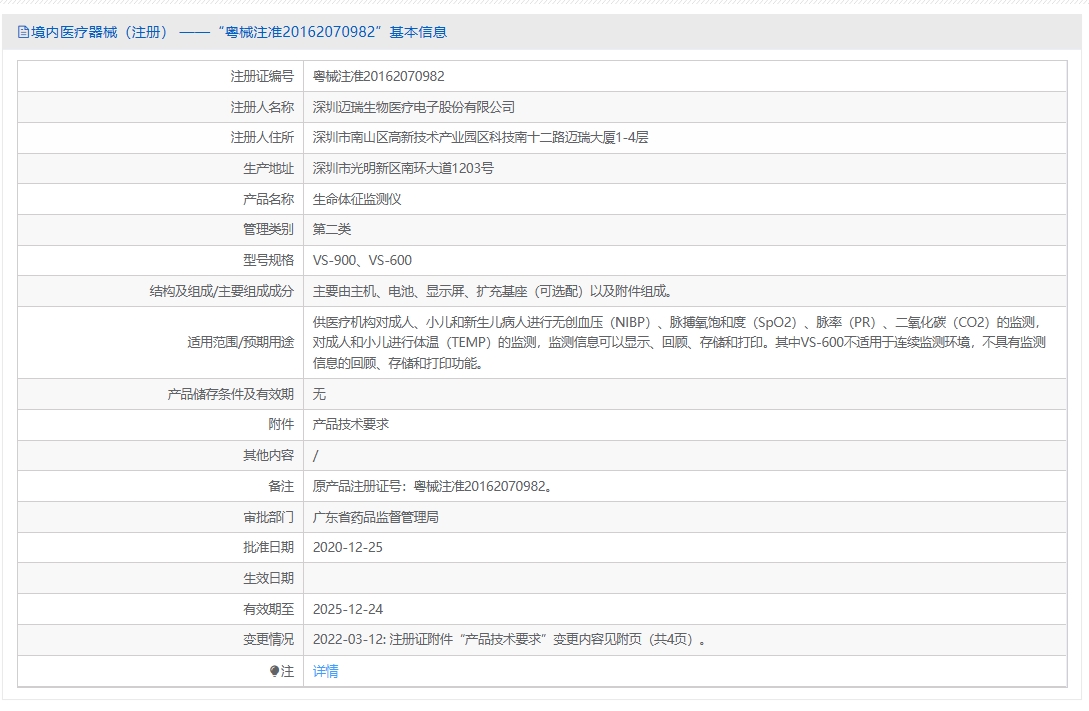Screen dimensions: 1089x711
Task: Select model value VS-900、VS-600
Action: click(x=362, y=260)
